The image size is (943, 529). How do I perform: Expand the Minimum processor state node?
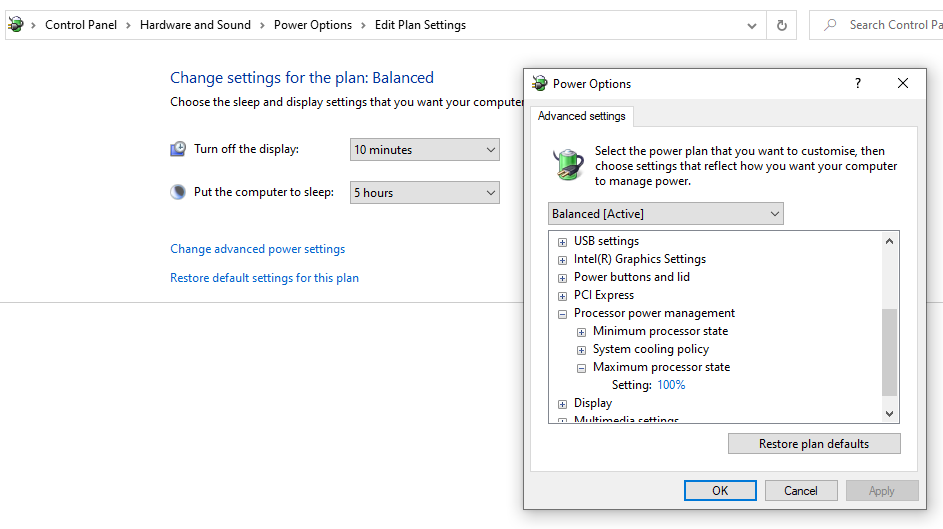tap(582, 332)
